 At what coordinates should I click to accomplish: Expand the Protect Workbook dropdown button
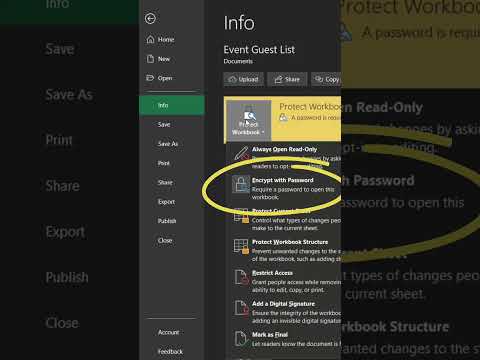[248, 120]
